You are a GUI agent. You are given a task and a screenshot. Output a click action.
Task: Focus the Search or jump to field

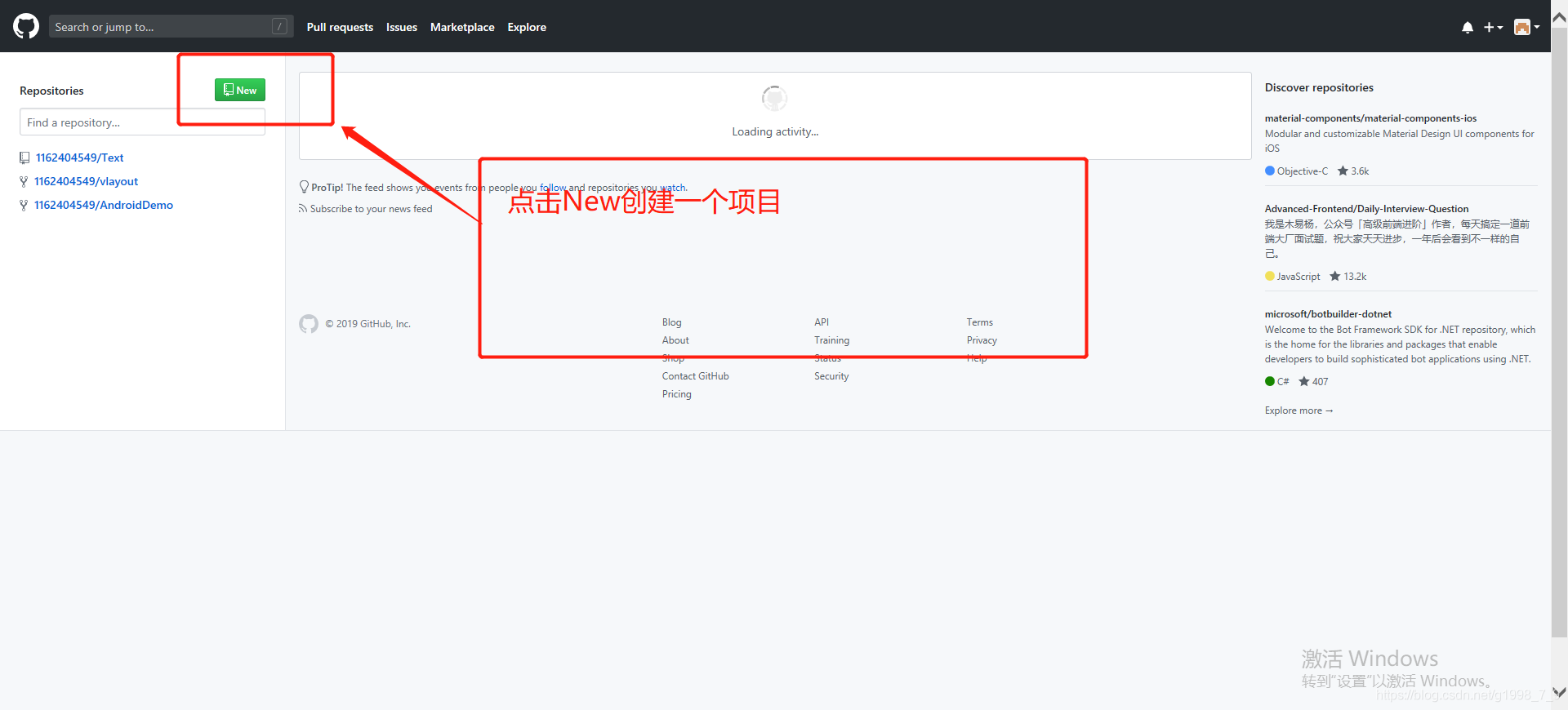click(171, 26)
